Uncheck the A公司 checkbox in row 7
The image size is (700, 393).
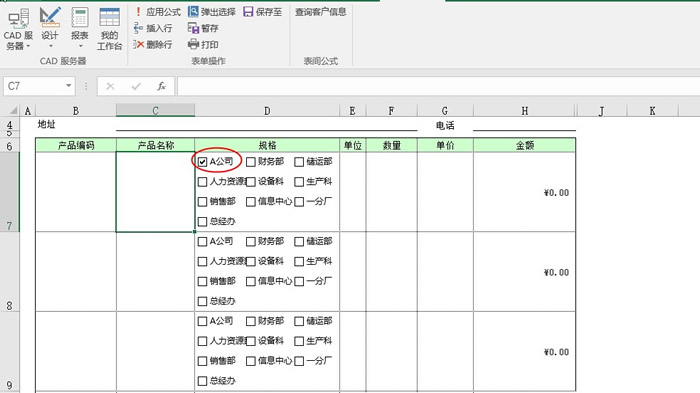click(x=202, y=162)
